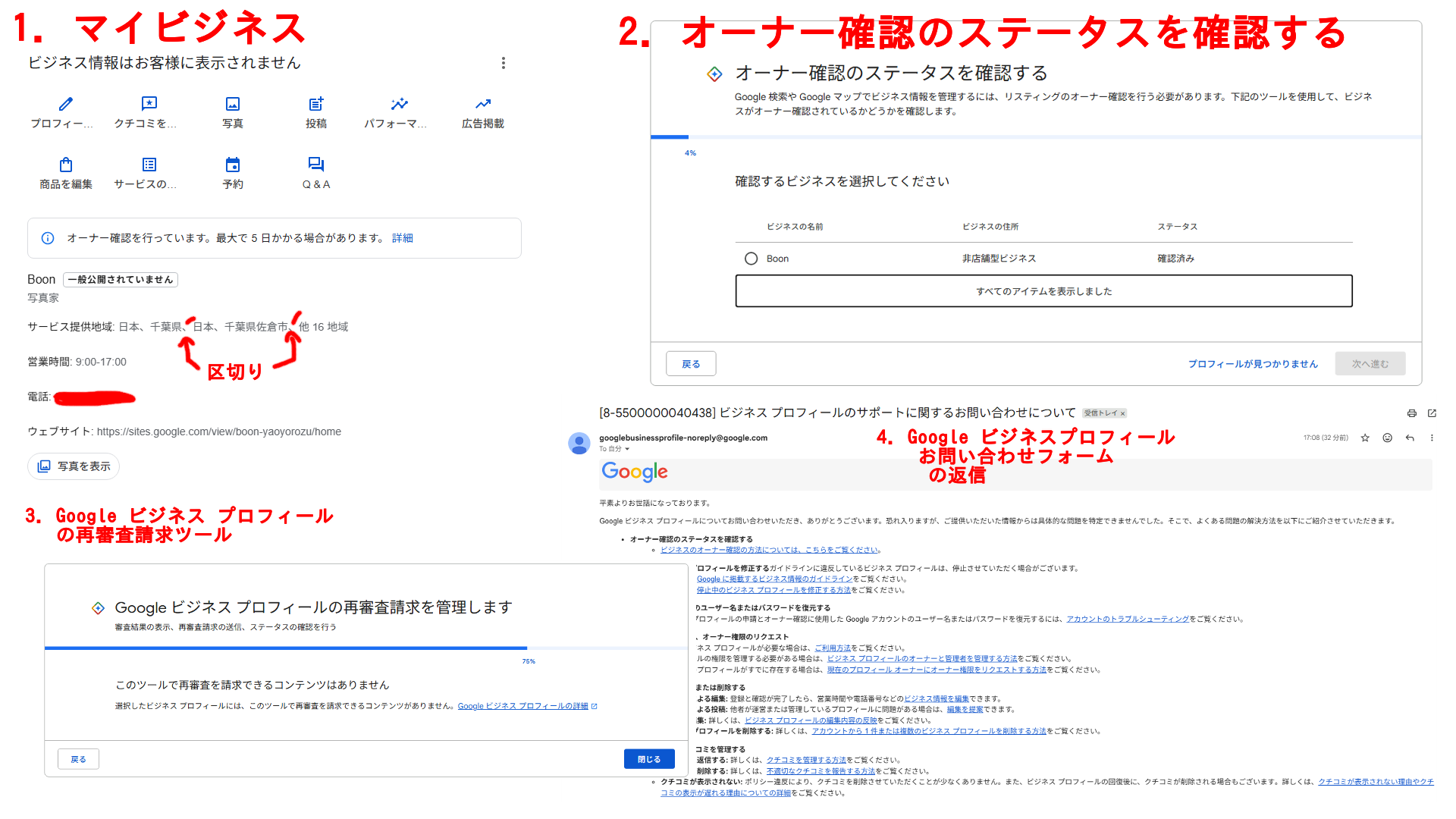
Task: Click 詳細 link in owner verification notice
Action: [403, 238]
